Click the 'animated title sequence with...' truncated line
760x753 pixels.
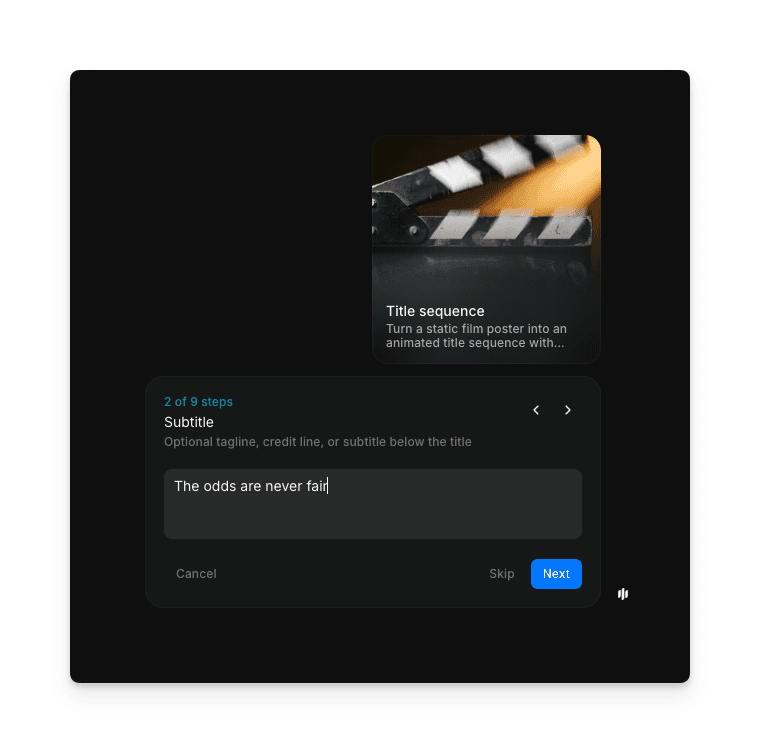pyautogui.click(x=474, y=343)
